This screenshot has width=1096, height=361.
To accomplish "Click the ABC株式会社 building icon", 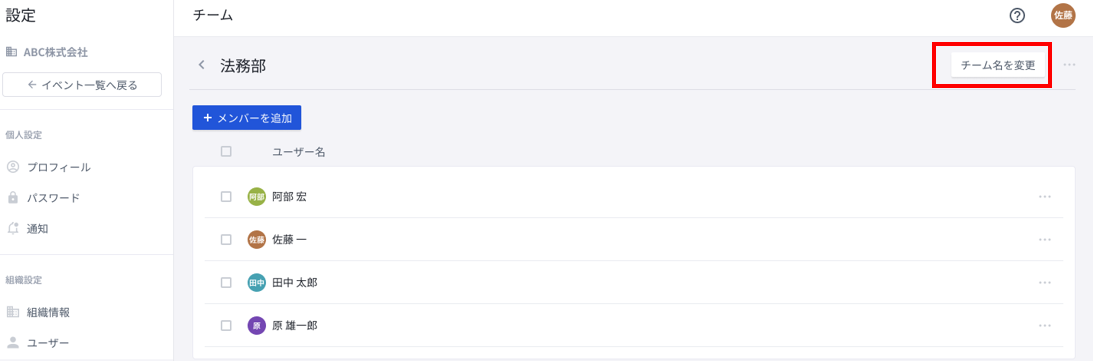I will (11, 52).
